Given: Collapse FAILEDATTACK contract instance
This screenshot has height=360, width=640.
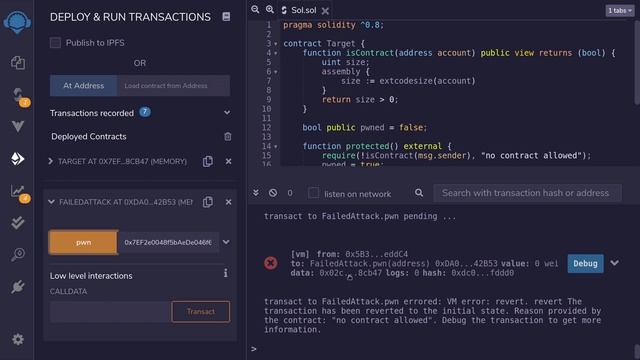Looking at the screenshot, I should click(51, 202).
